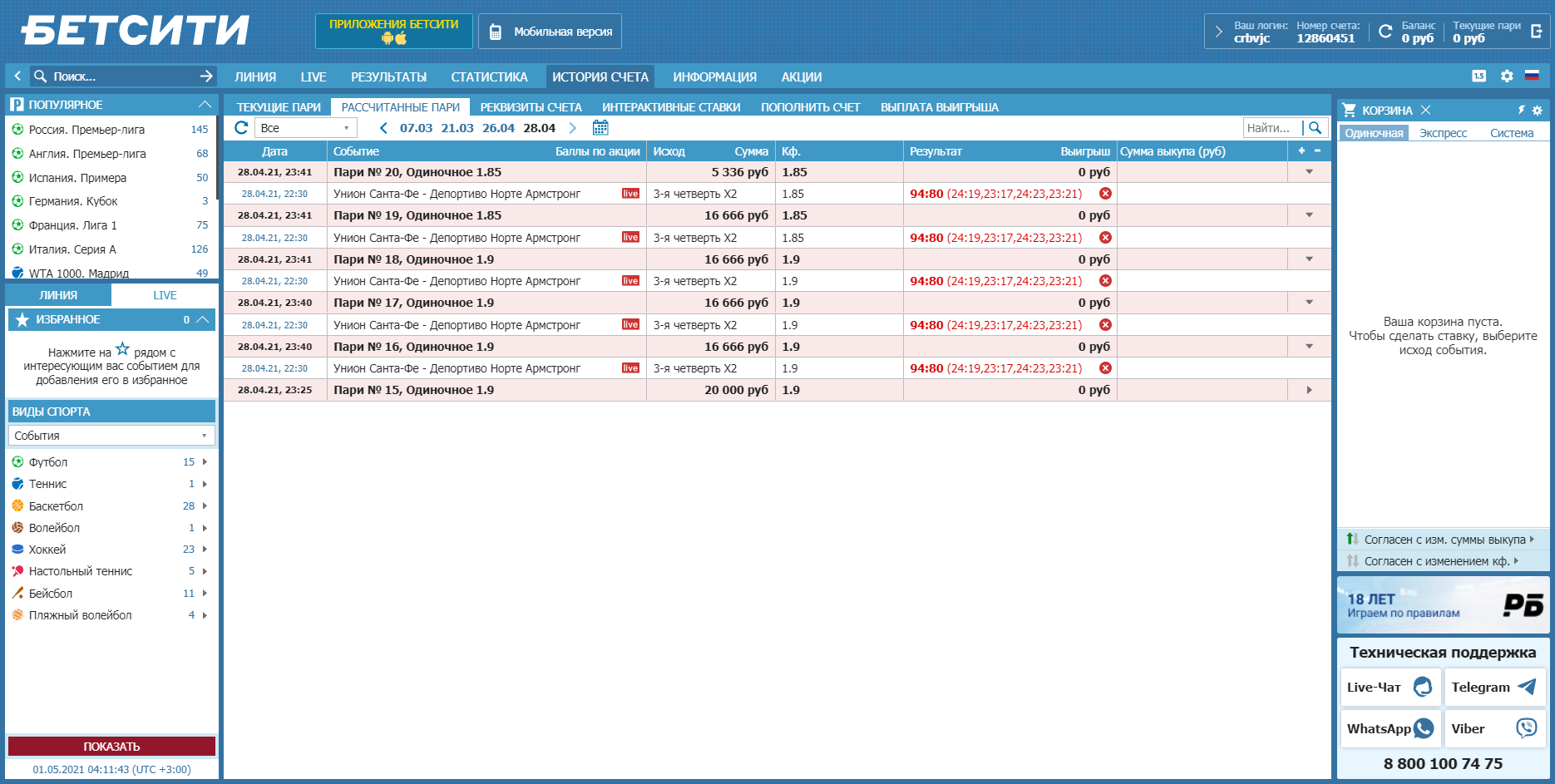Refresh the account balance icon

[x=1385, y=32]
